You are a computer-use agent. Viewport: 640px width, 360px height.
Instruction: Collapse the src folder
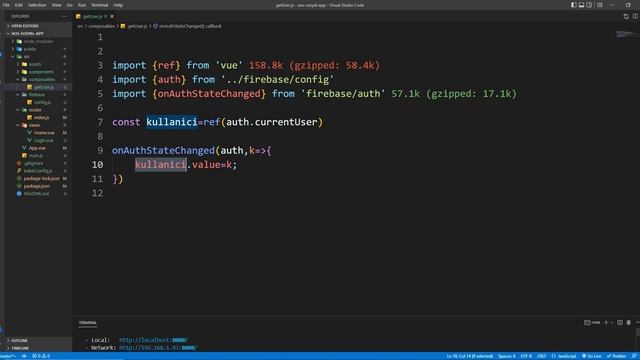(x=37, y=56)
